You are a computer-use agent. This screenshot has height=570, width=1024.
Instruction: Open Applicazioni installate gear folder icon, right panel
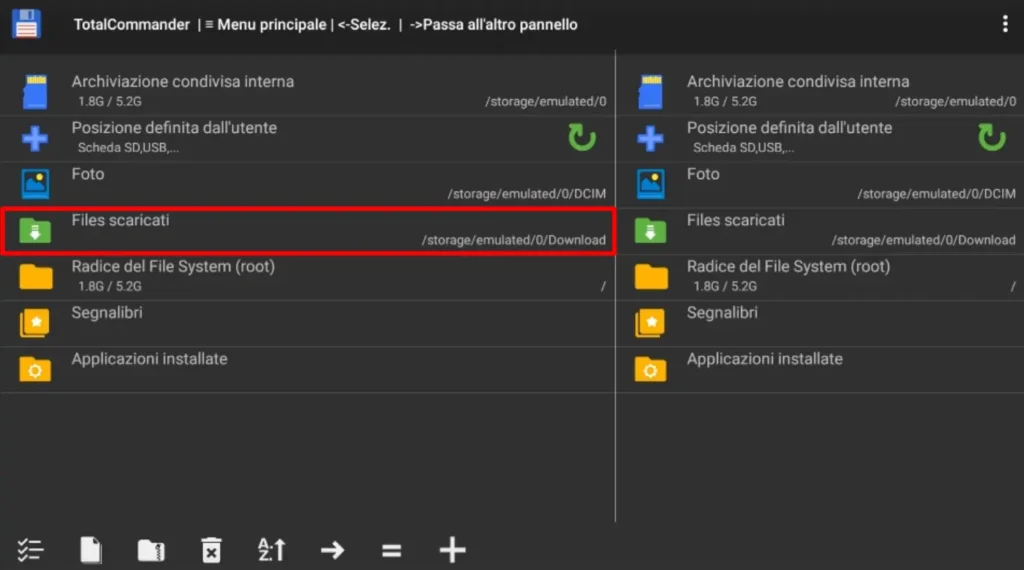(650, 369)
